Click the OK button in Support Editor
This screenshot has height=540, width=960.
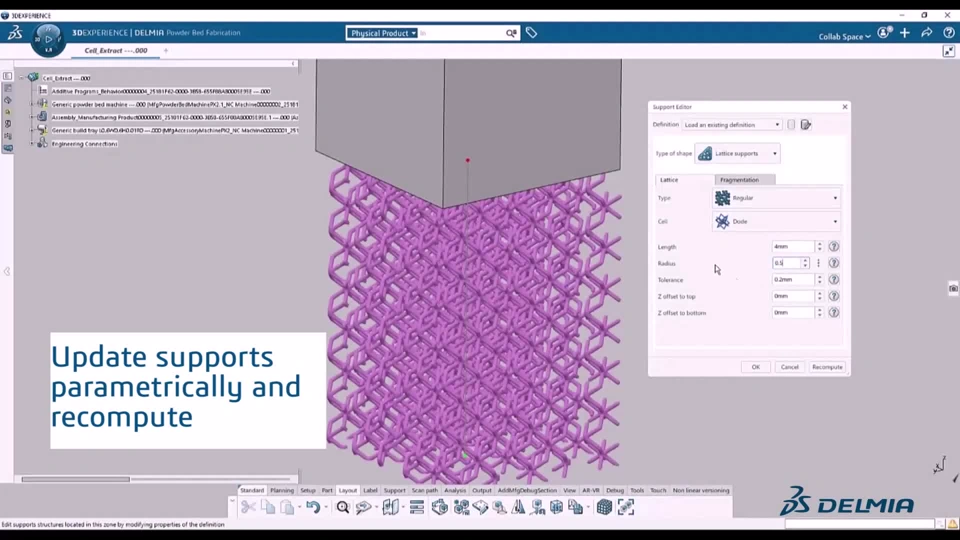[756, 367]
